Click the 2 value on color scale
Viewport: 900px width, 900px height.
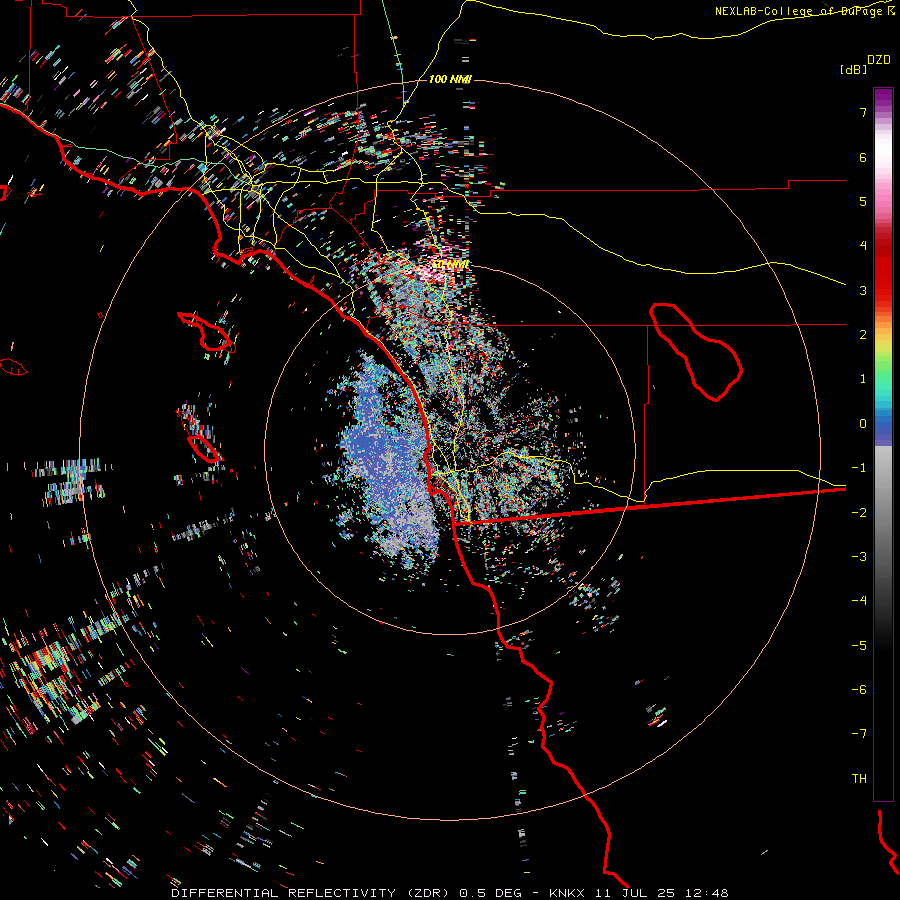click(x=863, y=335)
